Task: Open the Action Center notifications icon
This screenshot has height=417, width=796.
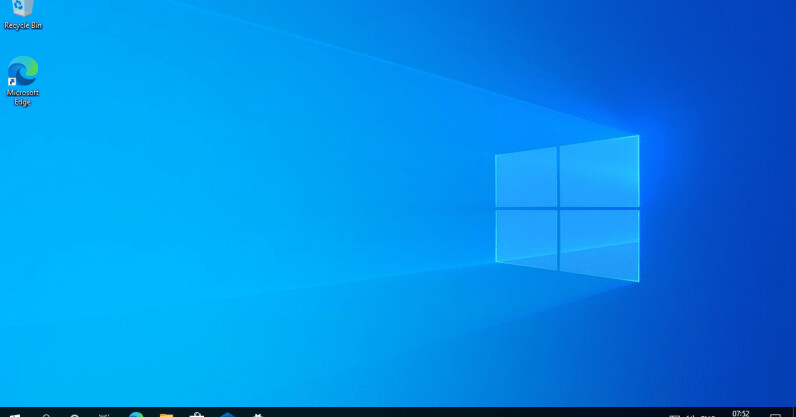Action: point(776,414)
